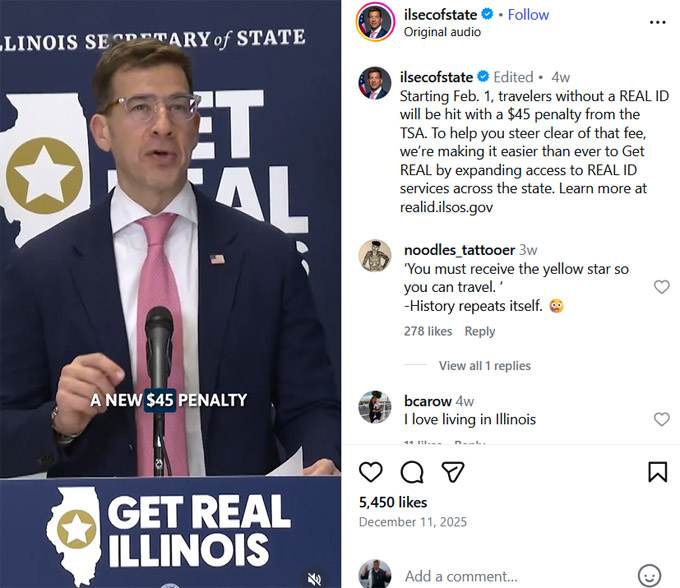Save post with bookmark icon
Screen dimensions: 680x588
coord(657,472)
